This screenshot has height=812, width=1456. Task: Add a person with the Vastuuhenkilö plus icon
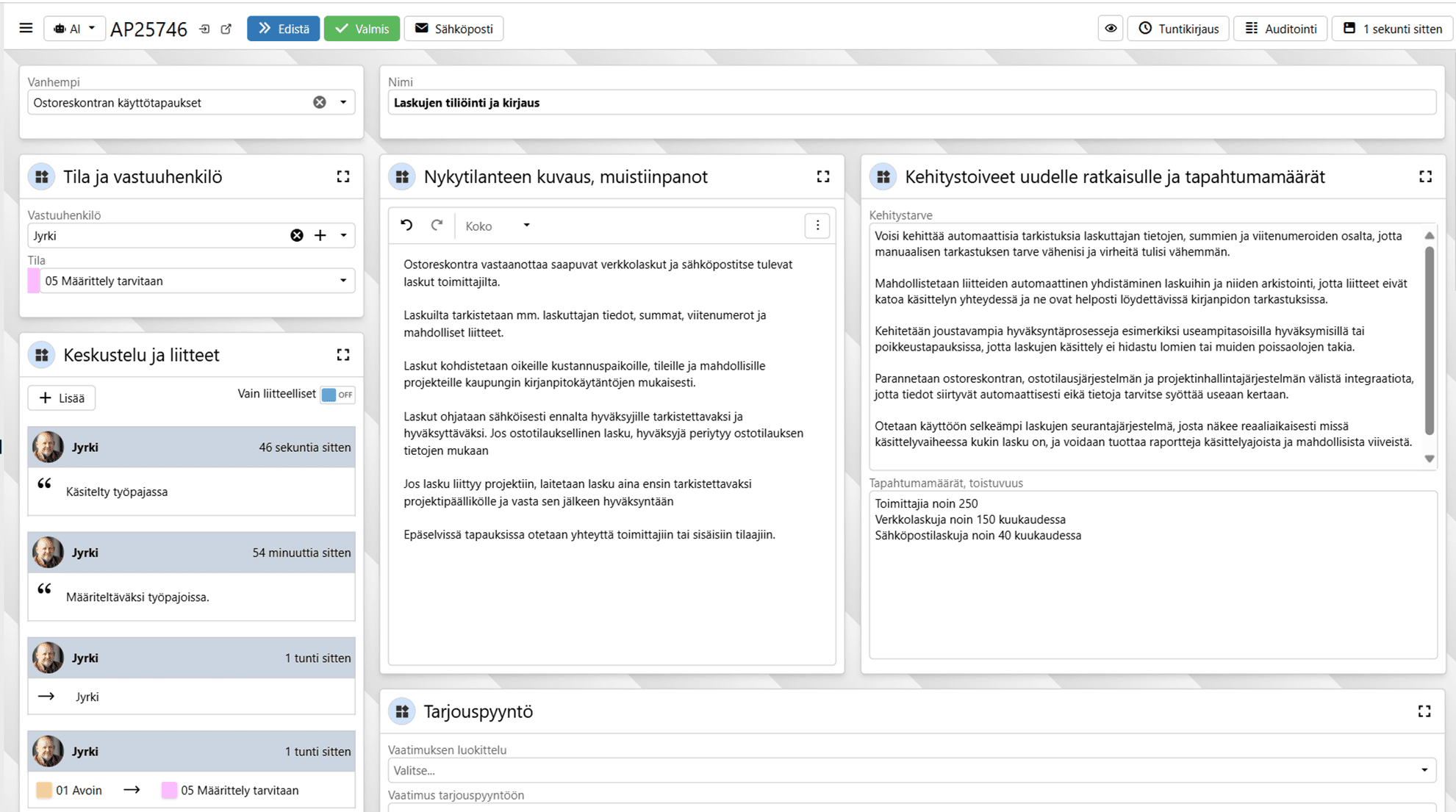(x=320, y=236)
